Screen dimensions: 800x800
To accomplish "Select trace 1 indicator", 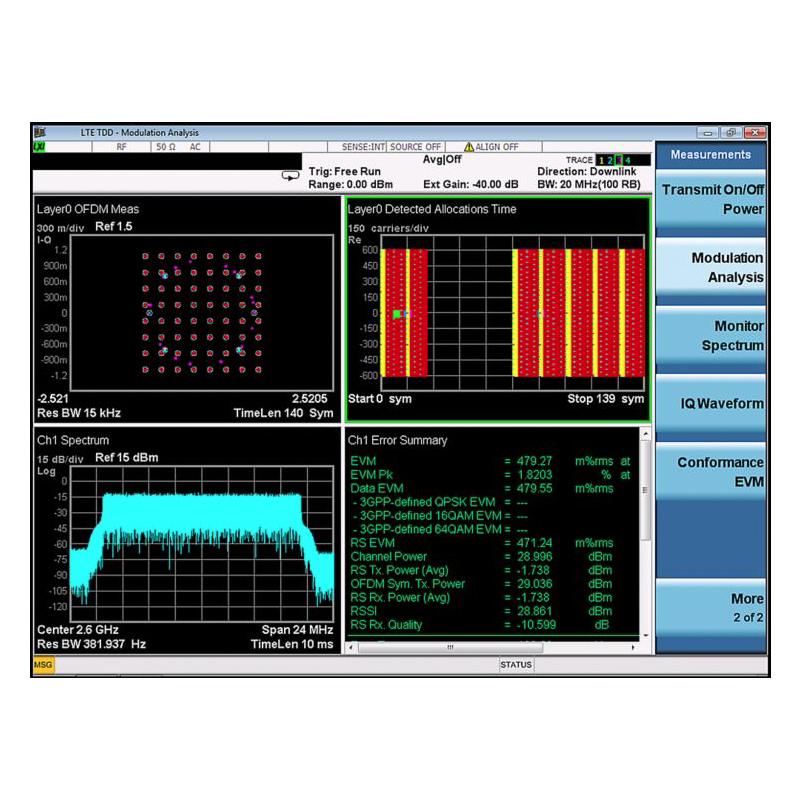I will (x=601, y=160).
